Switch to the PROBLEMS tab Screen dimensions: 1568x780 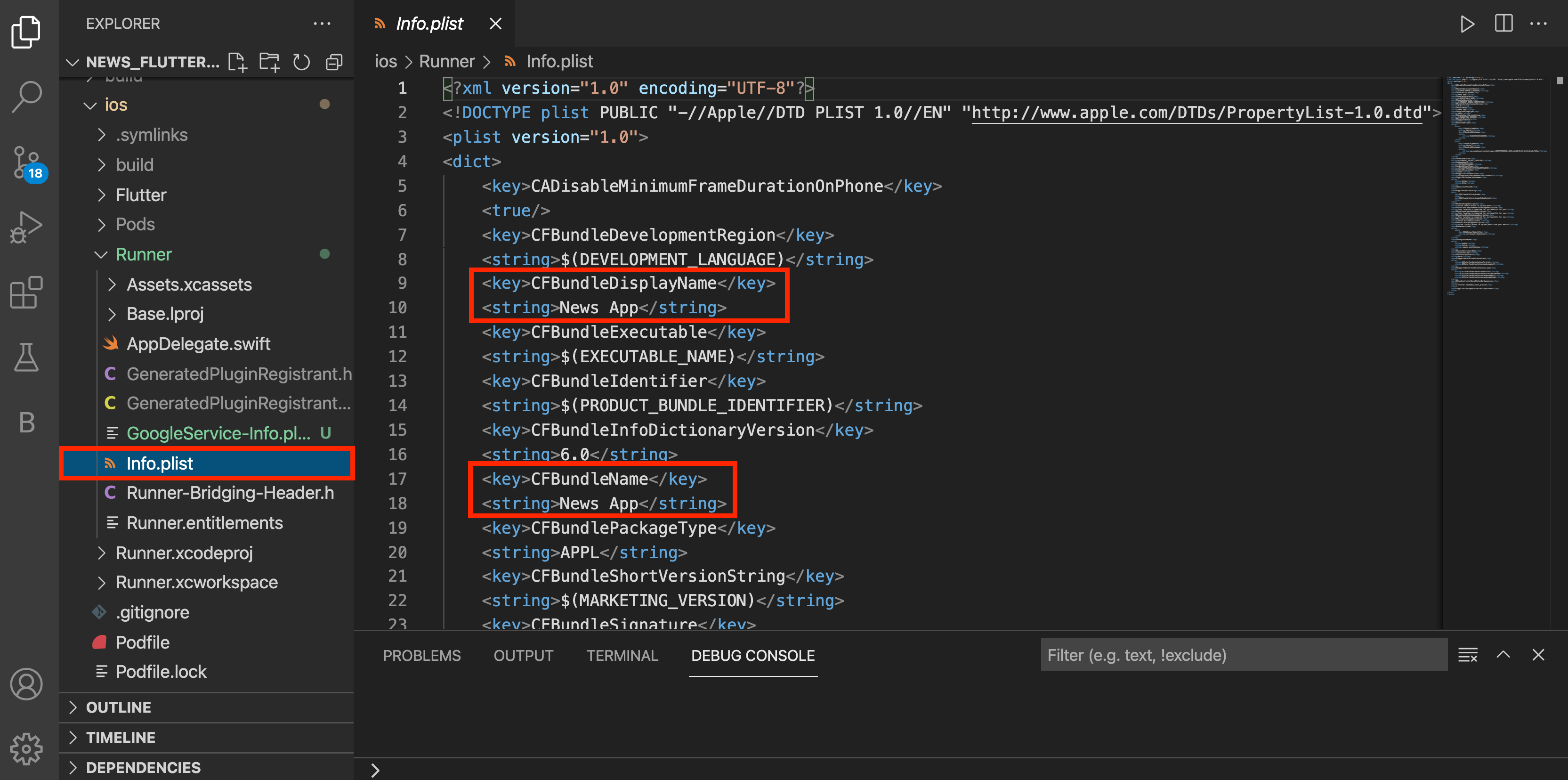[x=421, y=656]
